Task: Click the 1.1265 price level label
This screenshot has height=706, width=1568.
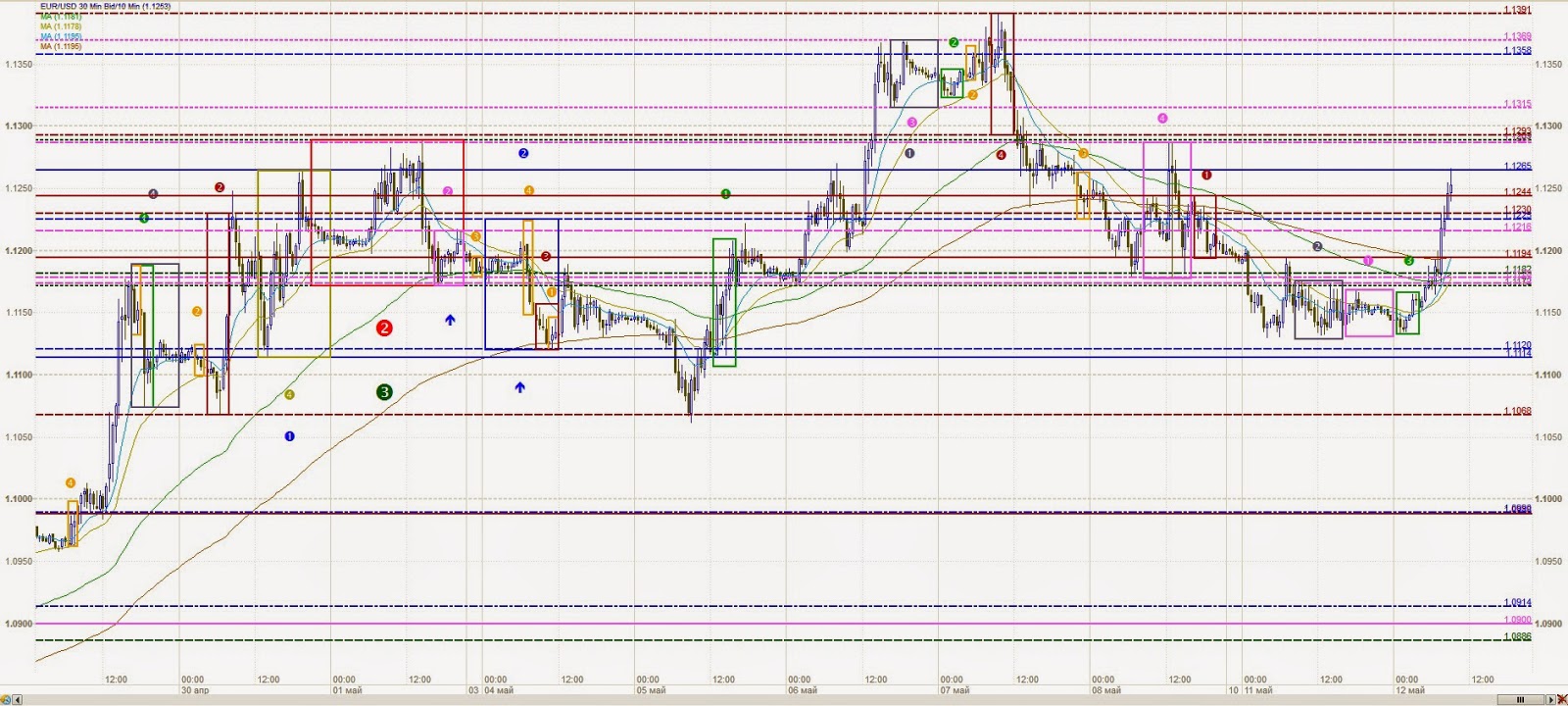Action: [1517, 167]
